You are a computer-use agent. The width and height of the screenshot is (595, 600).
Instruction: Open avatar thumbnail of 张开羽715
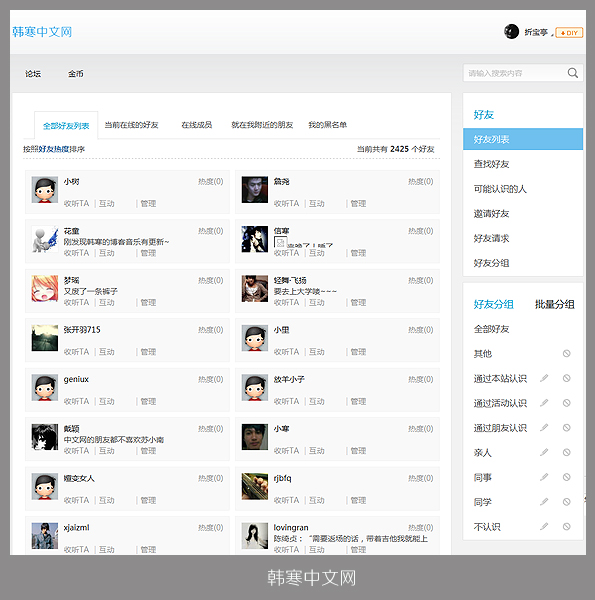[45, 338]
